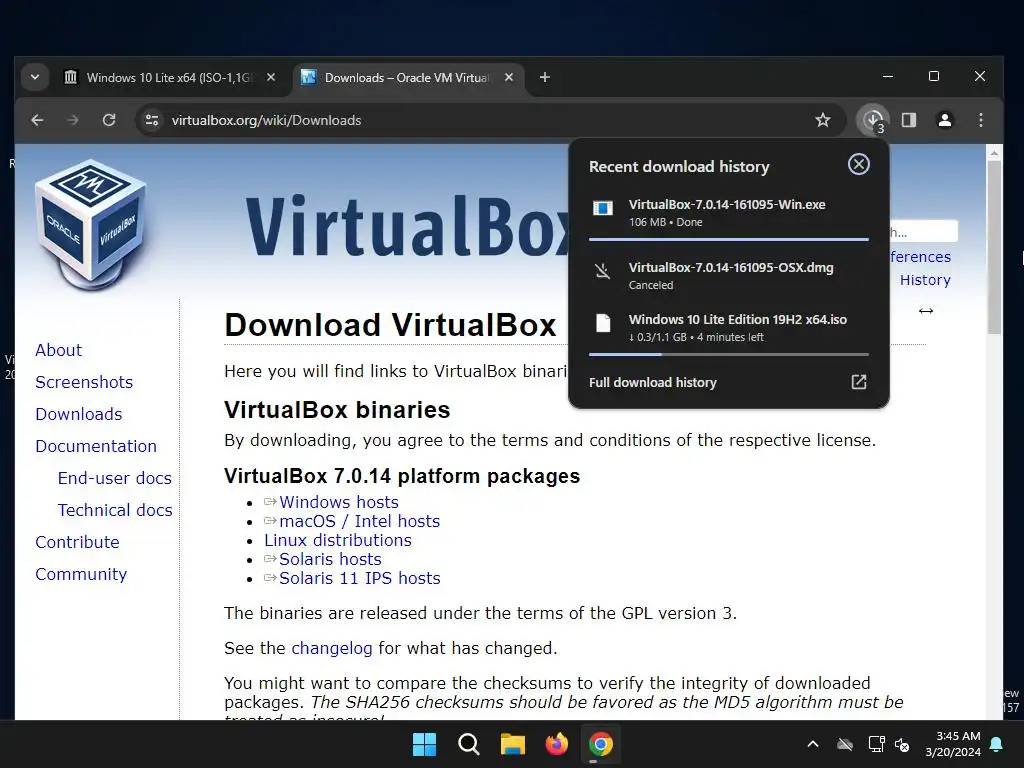Open the Screenshots sidebar link
The image size is (1024, 768).
point(84,382)
